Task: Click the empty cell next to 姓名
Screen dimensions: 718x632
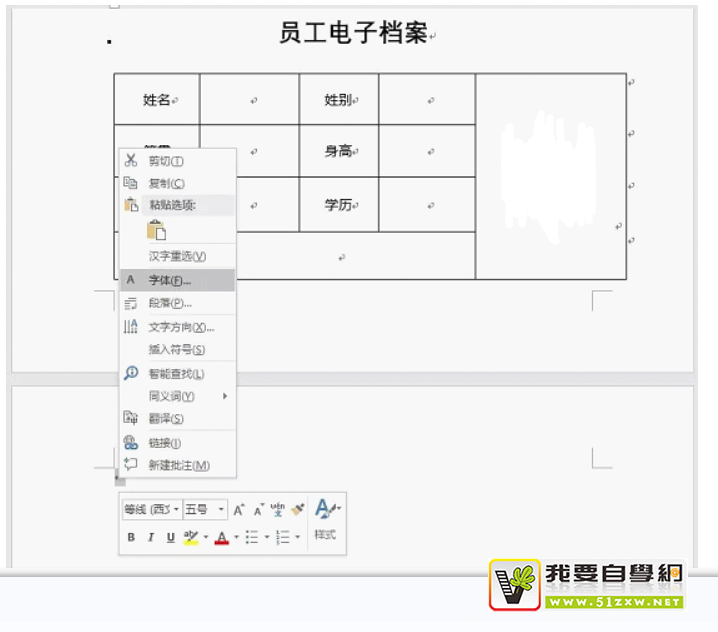Action: 249,100
